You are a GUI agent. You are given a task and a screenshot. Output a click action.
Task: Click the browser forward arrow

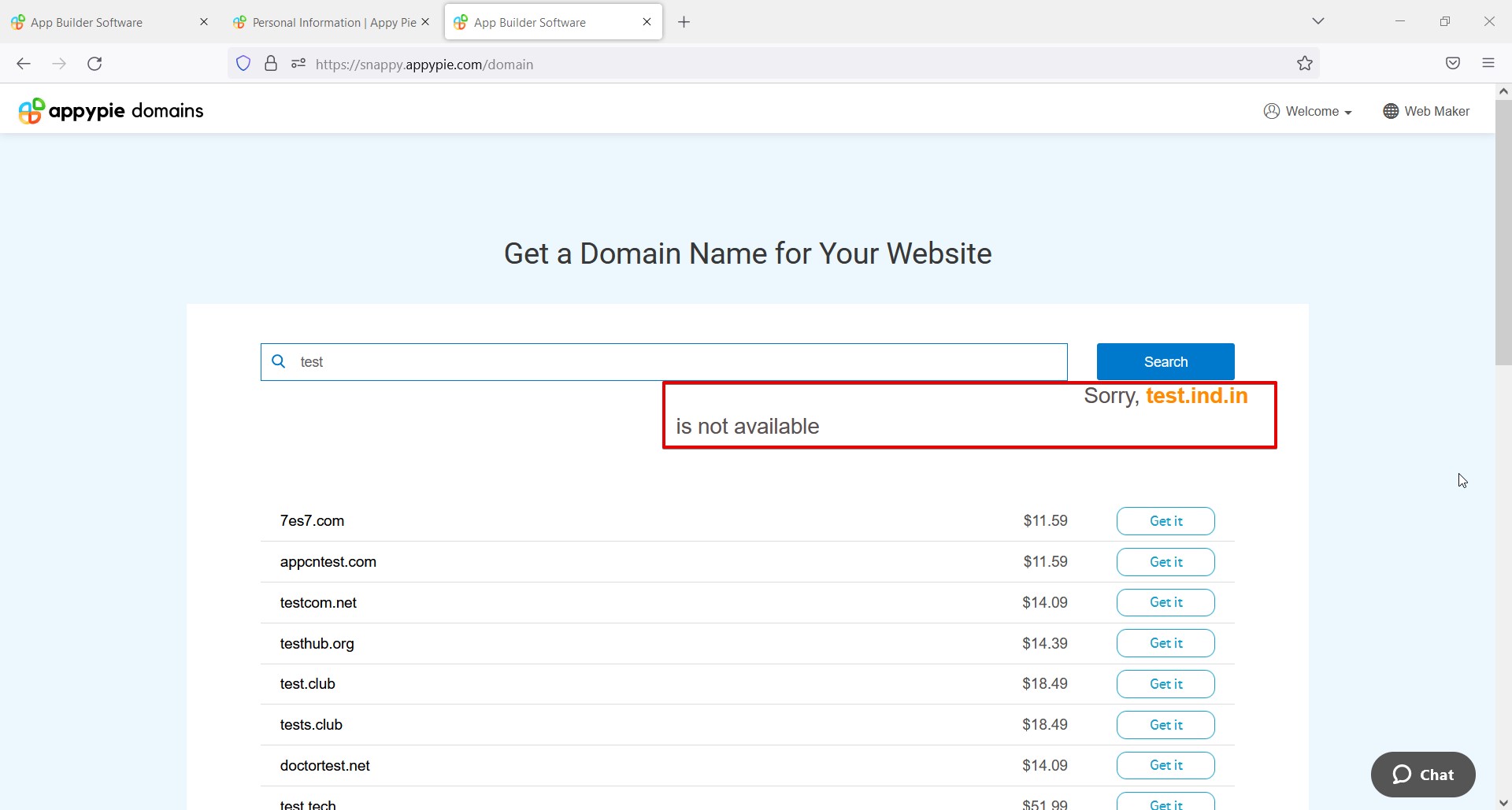click(59, 64)
